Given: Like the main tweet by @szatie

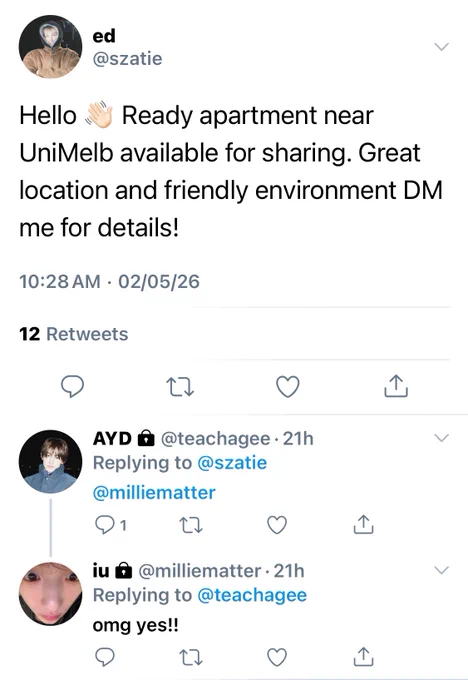Looking at the screenshot, I should coord(288,386).
